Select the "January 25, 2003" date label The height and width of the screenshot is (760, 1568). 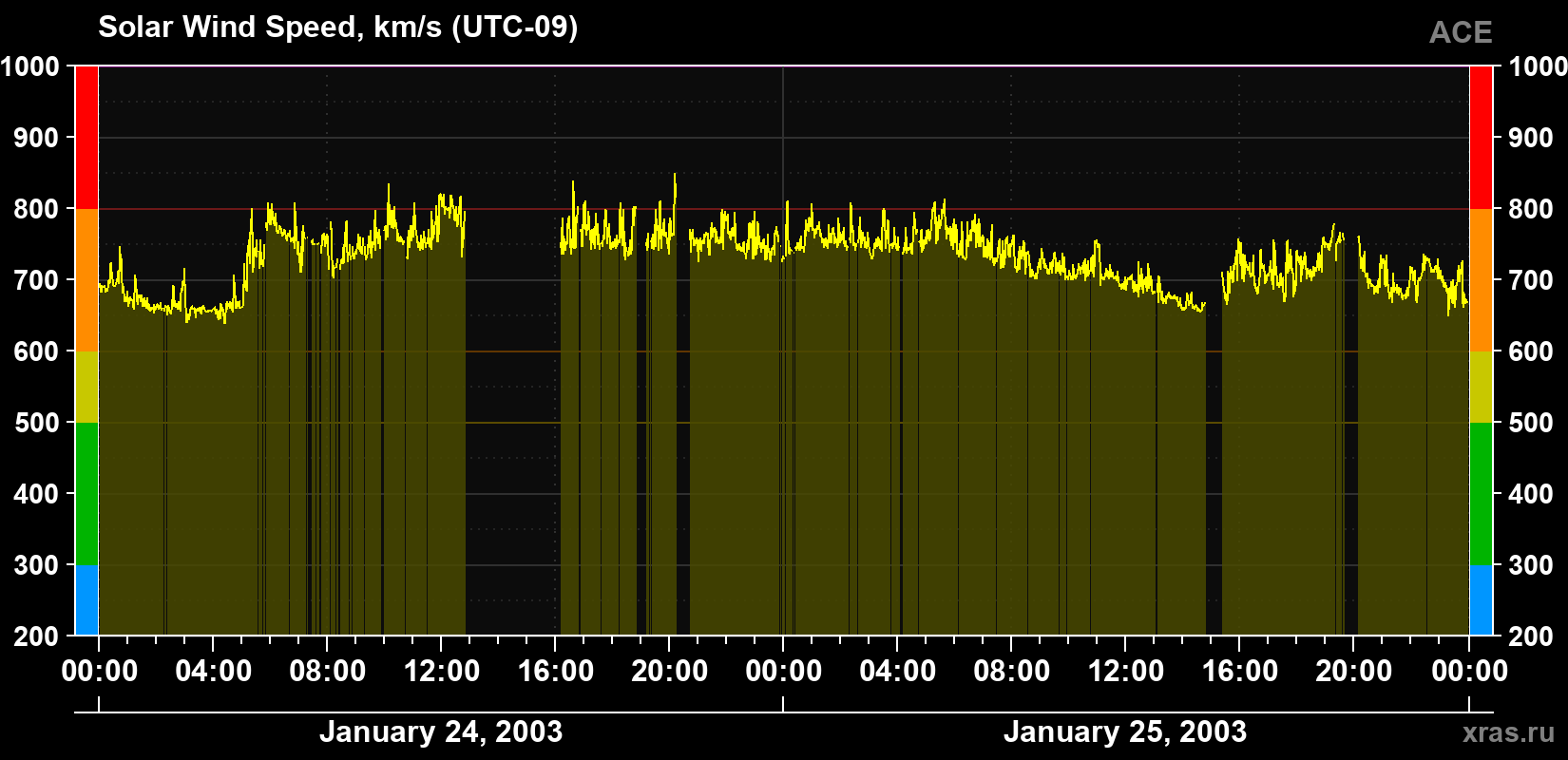(x=1125, y=731)
